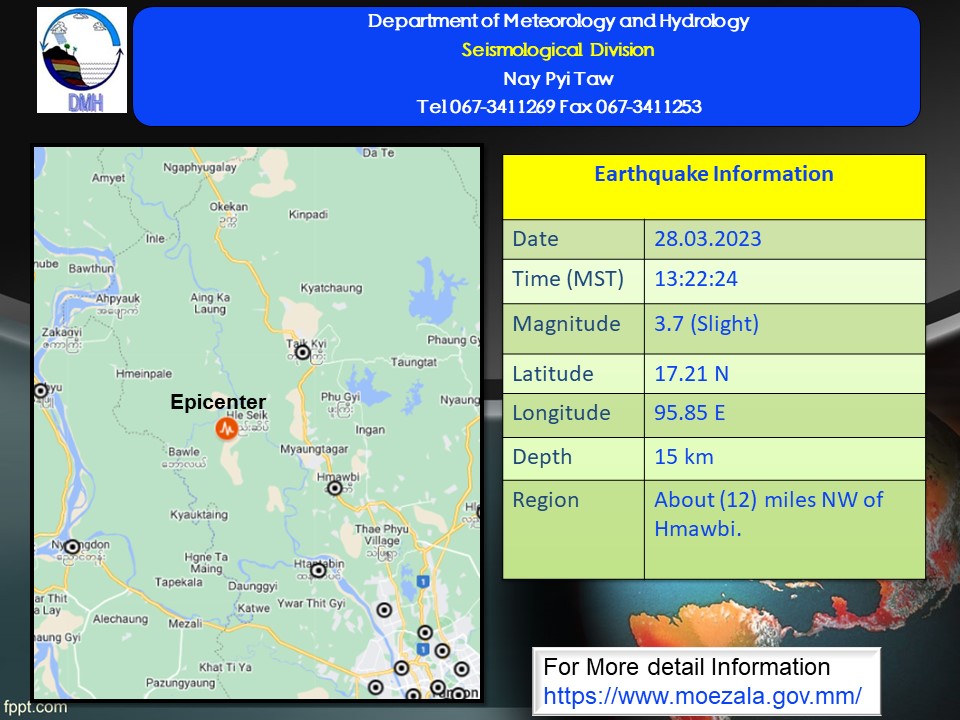Select the Hmawbi town marker on map

pyautogui.click(x=335, y=488)
